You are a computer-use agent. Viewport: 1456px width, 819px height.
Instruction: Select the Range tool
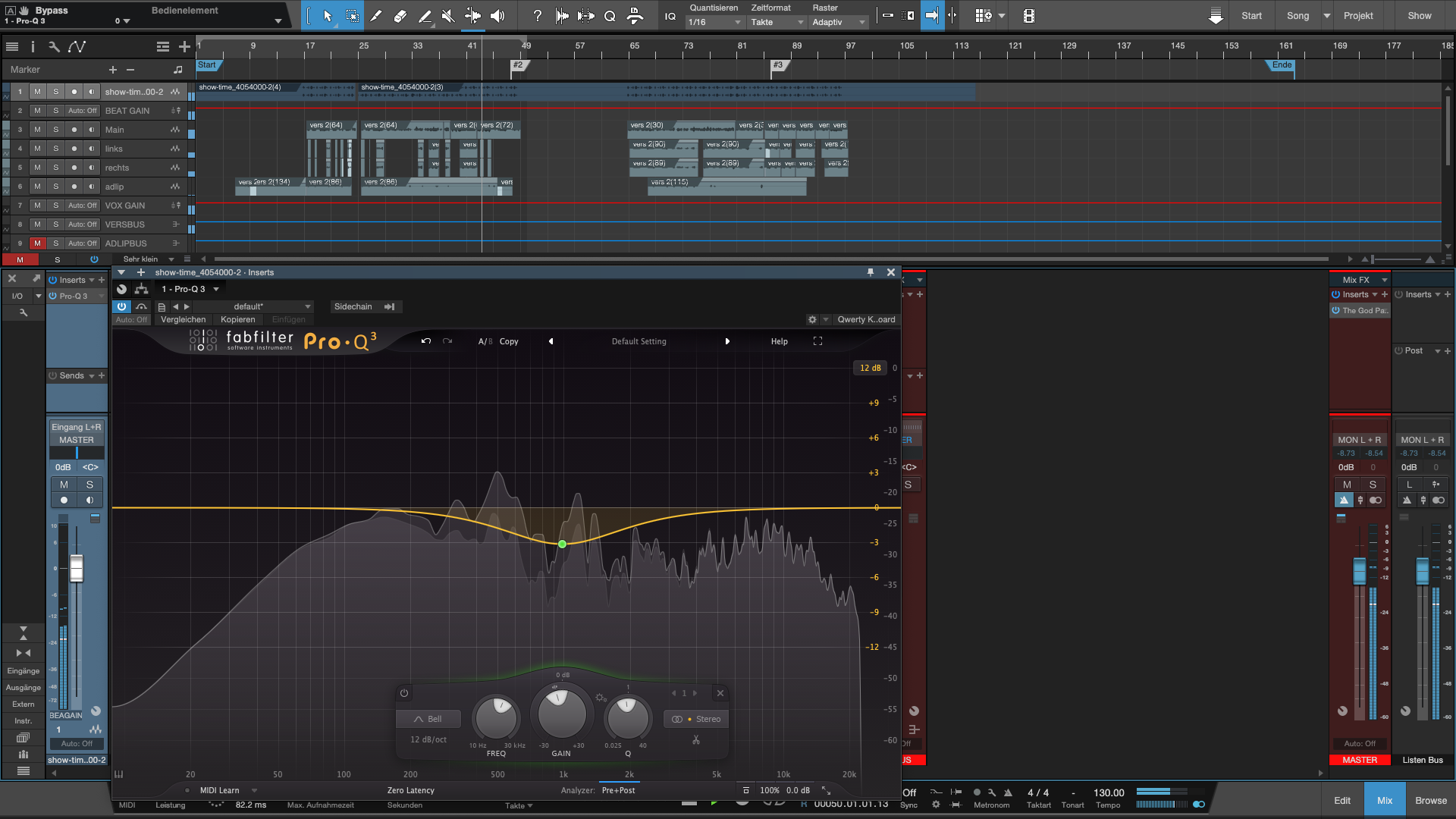pos(353,16)
